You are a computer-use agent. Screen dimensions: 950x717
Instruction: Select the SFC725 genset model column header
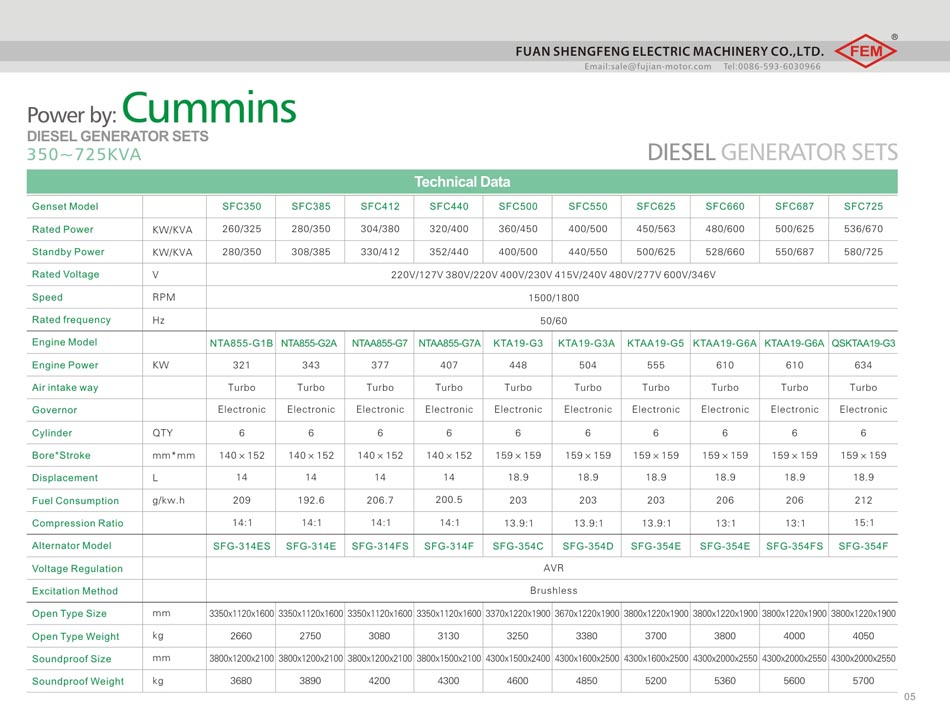point(863,206)
